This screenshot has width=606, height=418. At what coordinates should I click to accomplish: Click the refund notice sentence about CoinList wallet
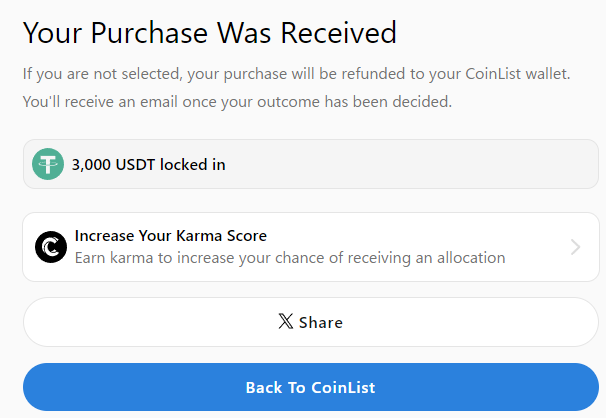pos(296,74)
